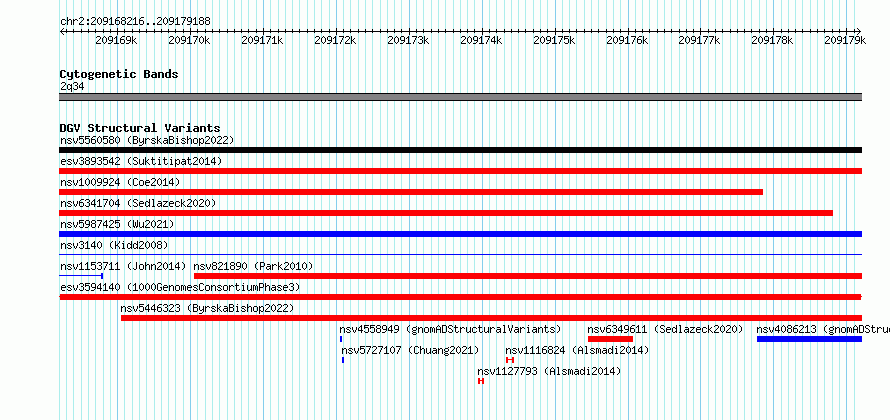The width and height of the screenshot is (890, 420).
Task: Click nsv3140 (Kidd2008) label
Action: [x=114, y=245]
